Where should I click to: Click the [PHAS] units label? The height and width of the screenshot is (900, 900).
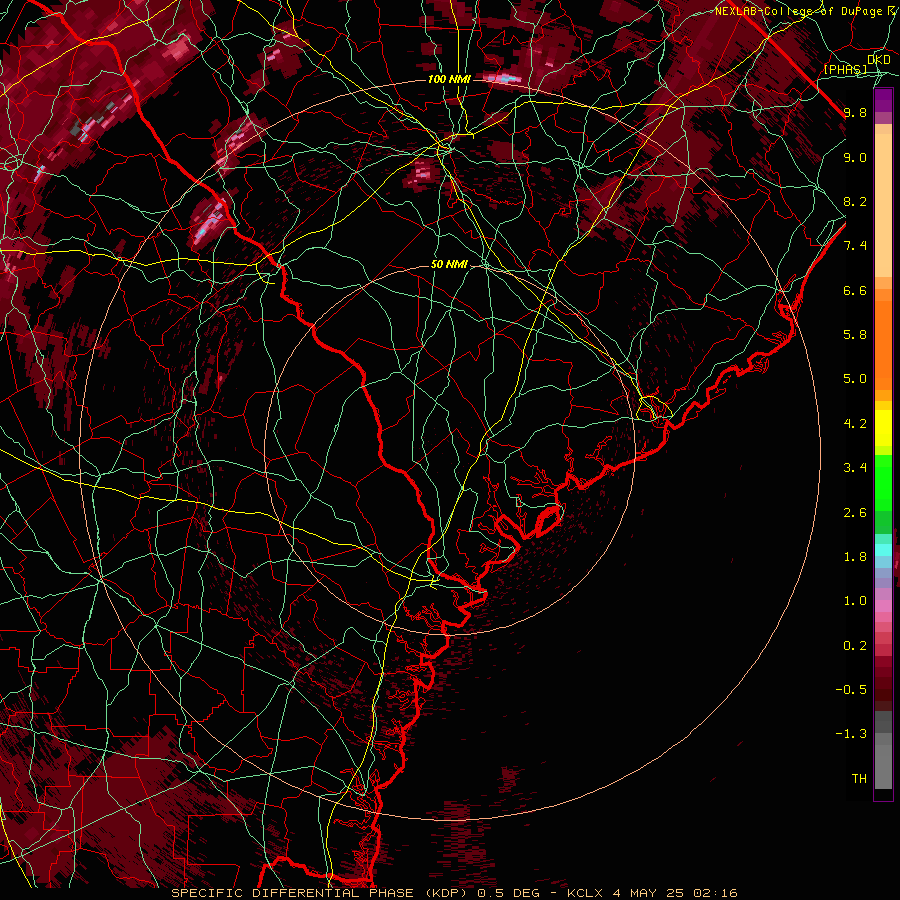click(x=845, y=70)
